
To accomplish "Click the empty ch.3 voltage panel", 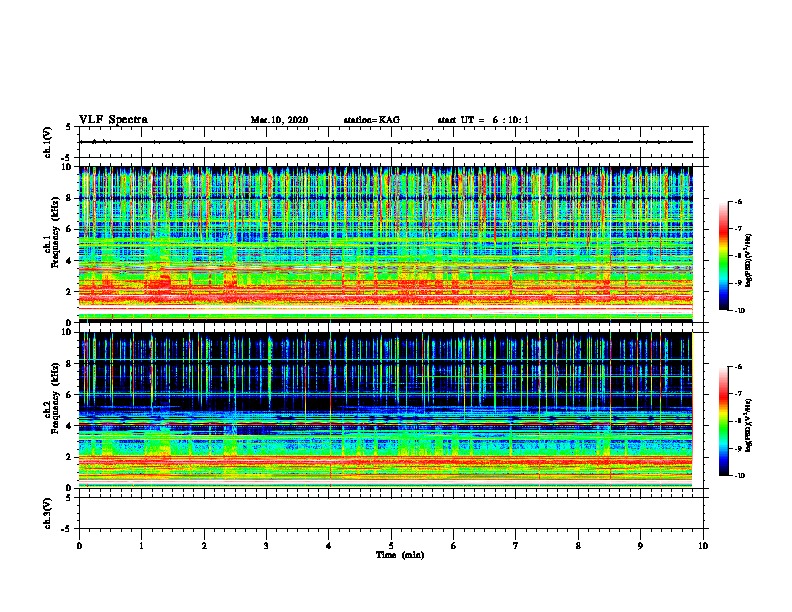I will tap(391, 513).
